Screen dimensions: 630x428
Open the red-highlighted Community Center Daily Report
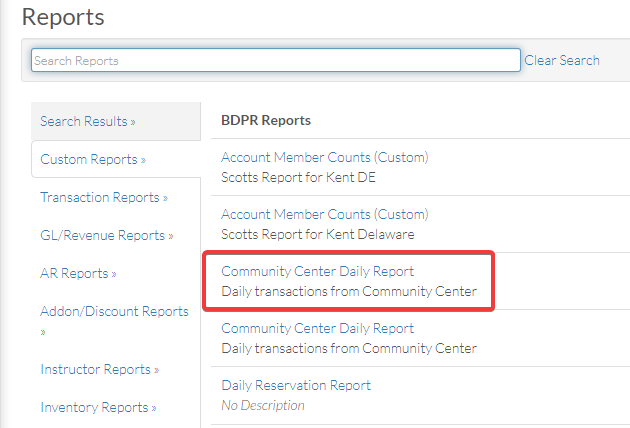(317, 271)
